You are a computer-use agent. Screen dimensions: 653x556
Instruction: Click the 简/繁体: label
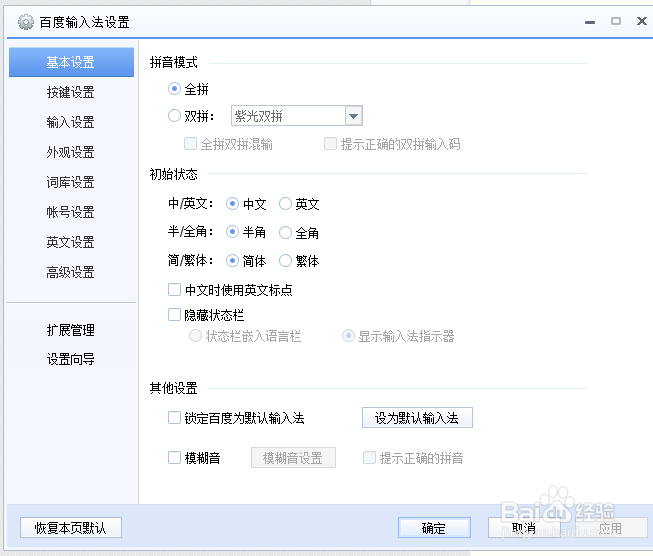[191, 261]
